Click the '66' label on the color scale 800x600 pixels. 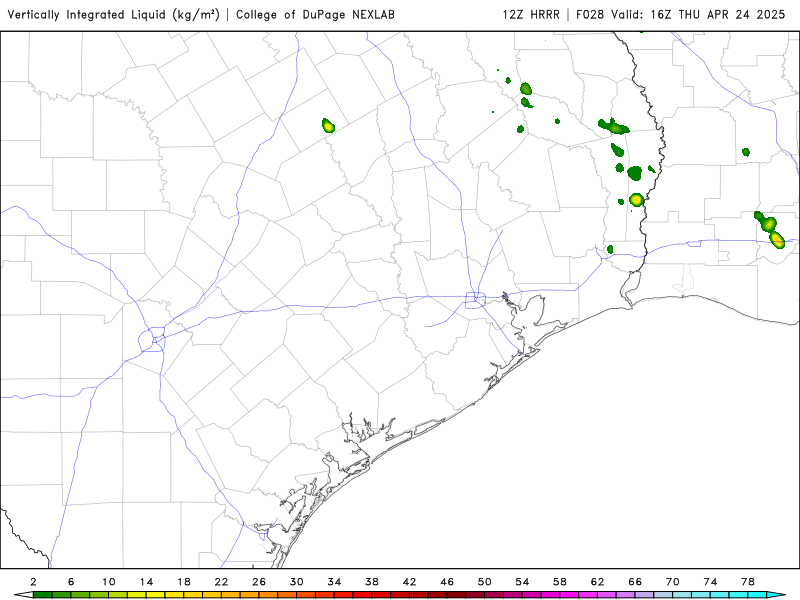(x=635, y=582)
